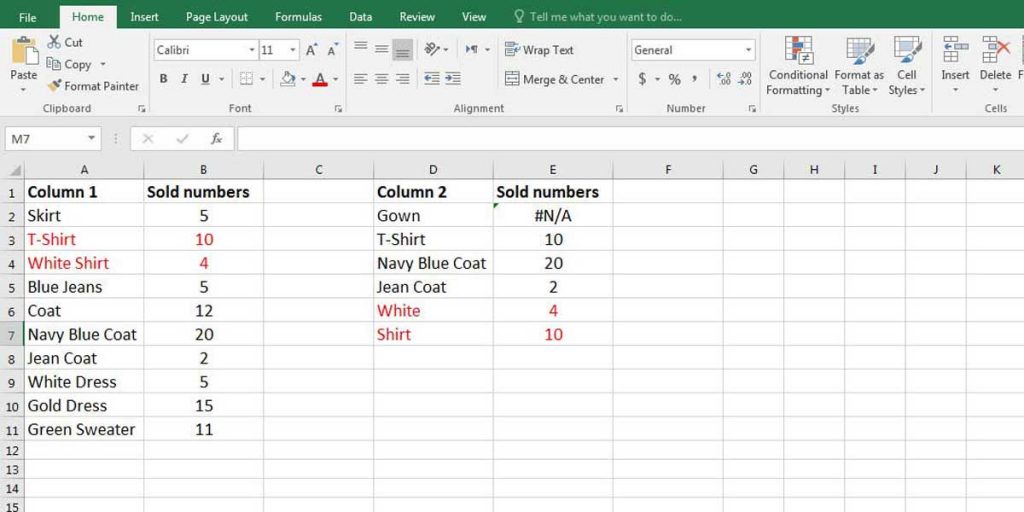1024x512 pixels.
Task: Decrease indent in the Alignment group
Action: (432, 79)
